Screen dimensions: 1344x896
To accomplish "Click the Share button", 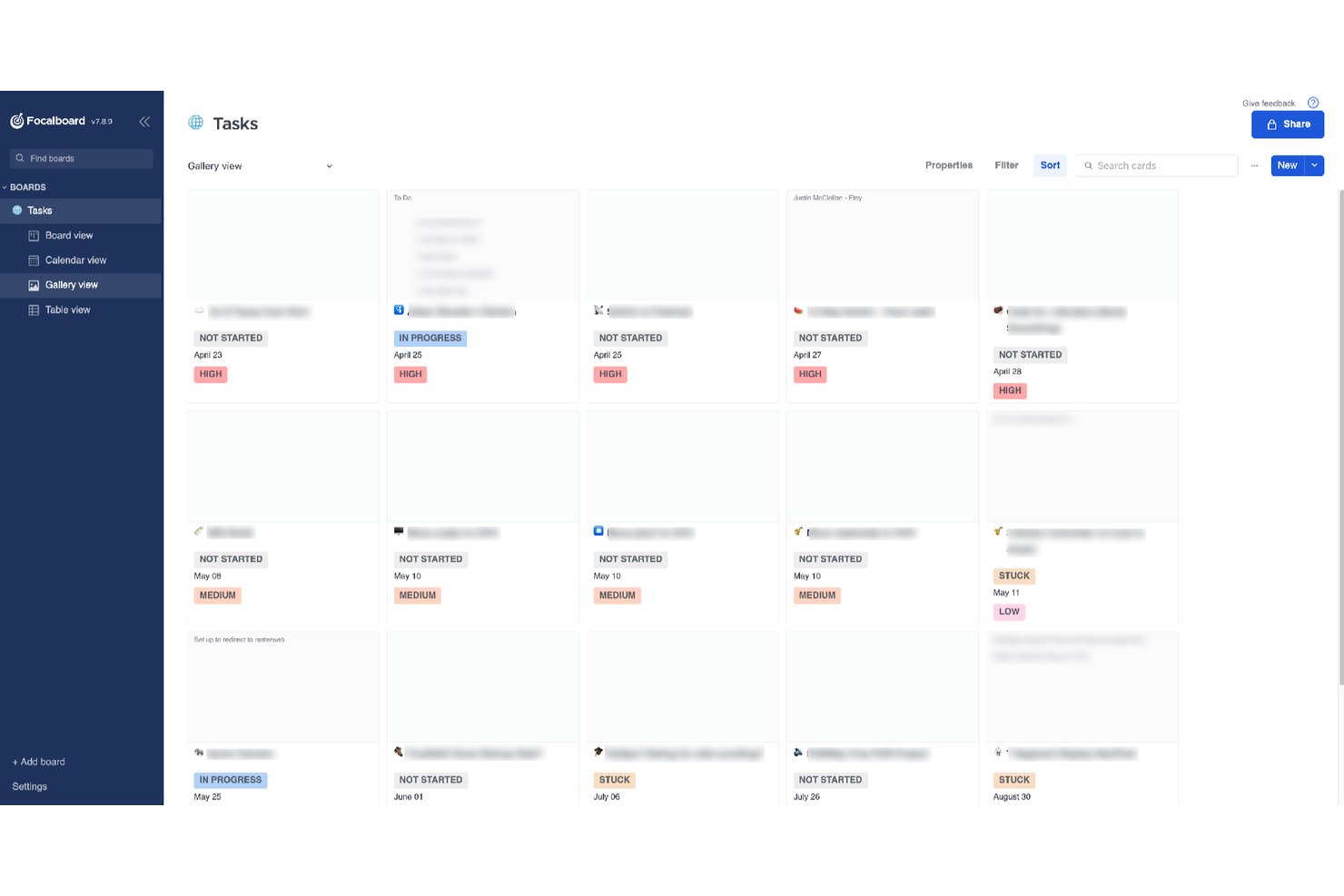I will [x=1288, y=124].
